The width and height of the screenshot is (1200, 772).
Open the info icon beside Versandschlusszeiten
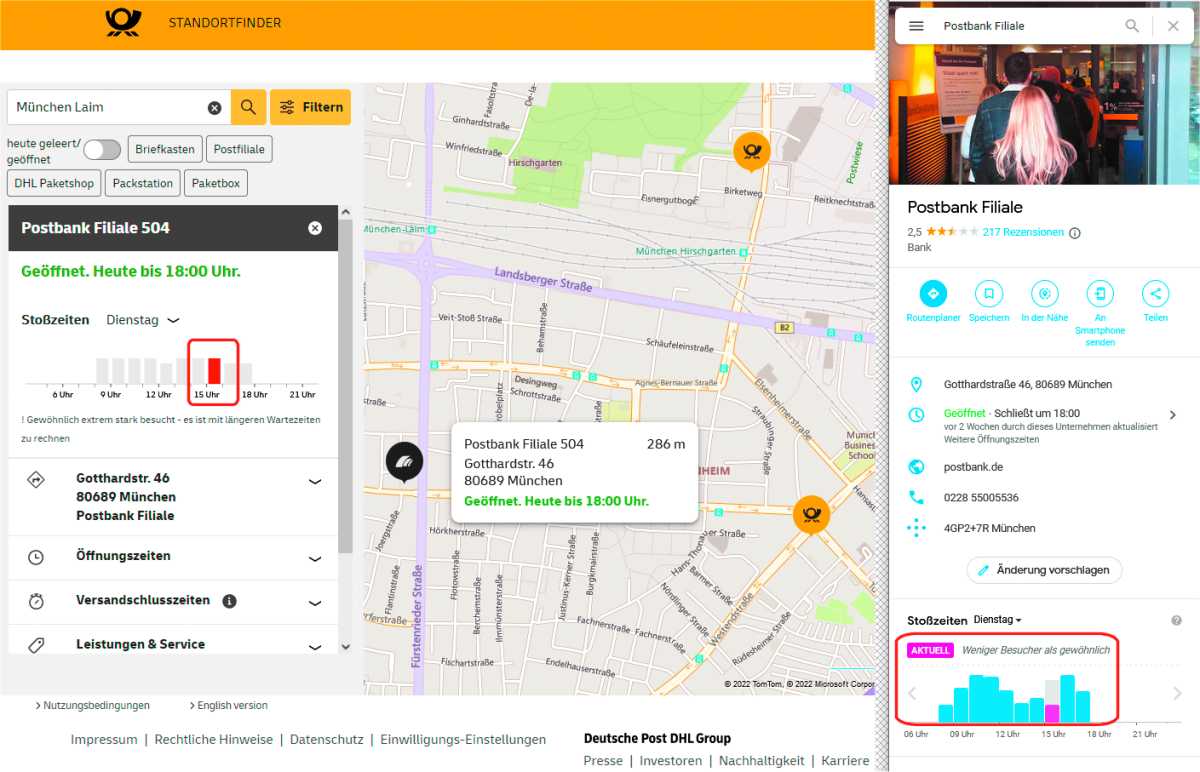(x=229, y=601)
